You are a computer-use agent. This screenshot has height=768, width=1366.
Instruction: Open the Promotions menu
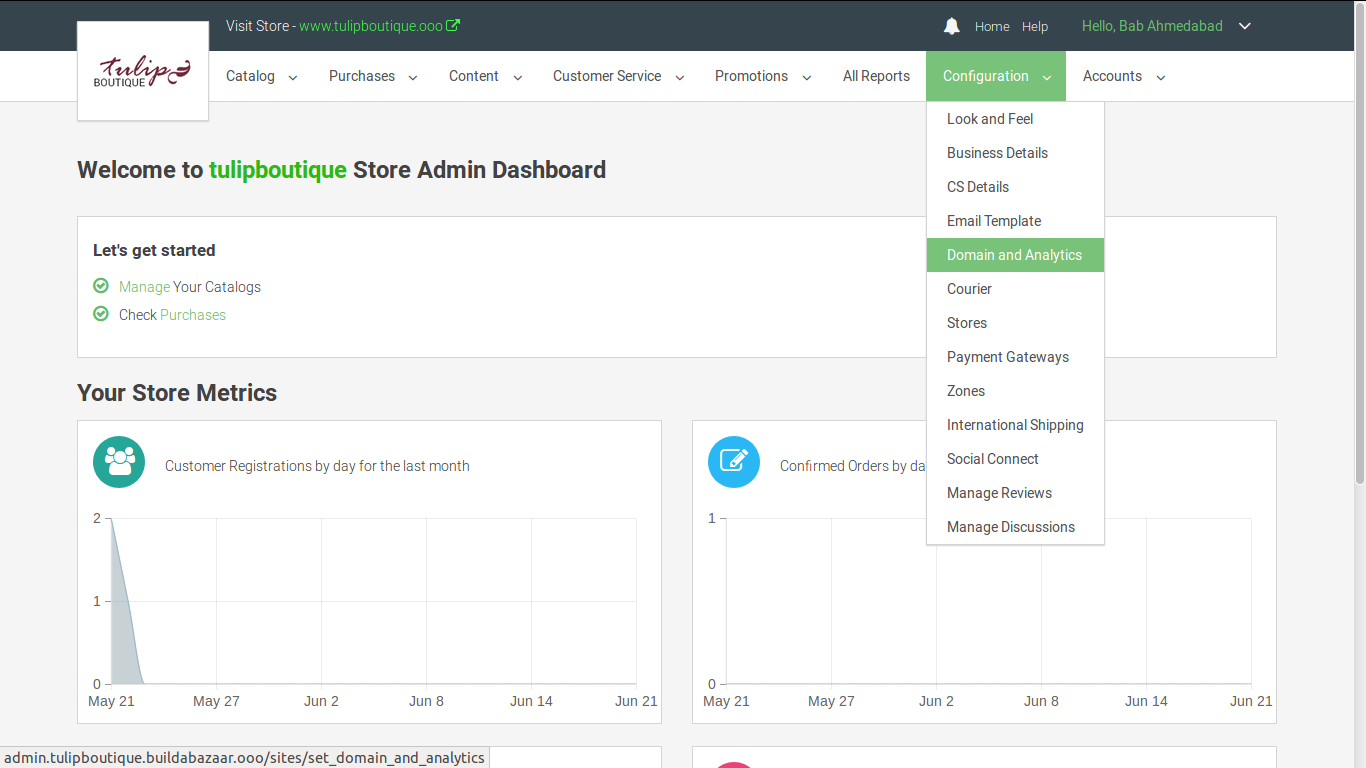[x=751, y=76]
